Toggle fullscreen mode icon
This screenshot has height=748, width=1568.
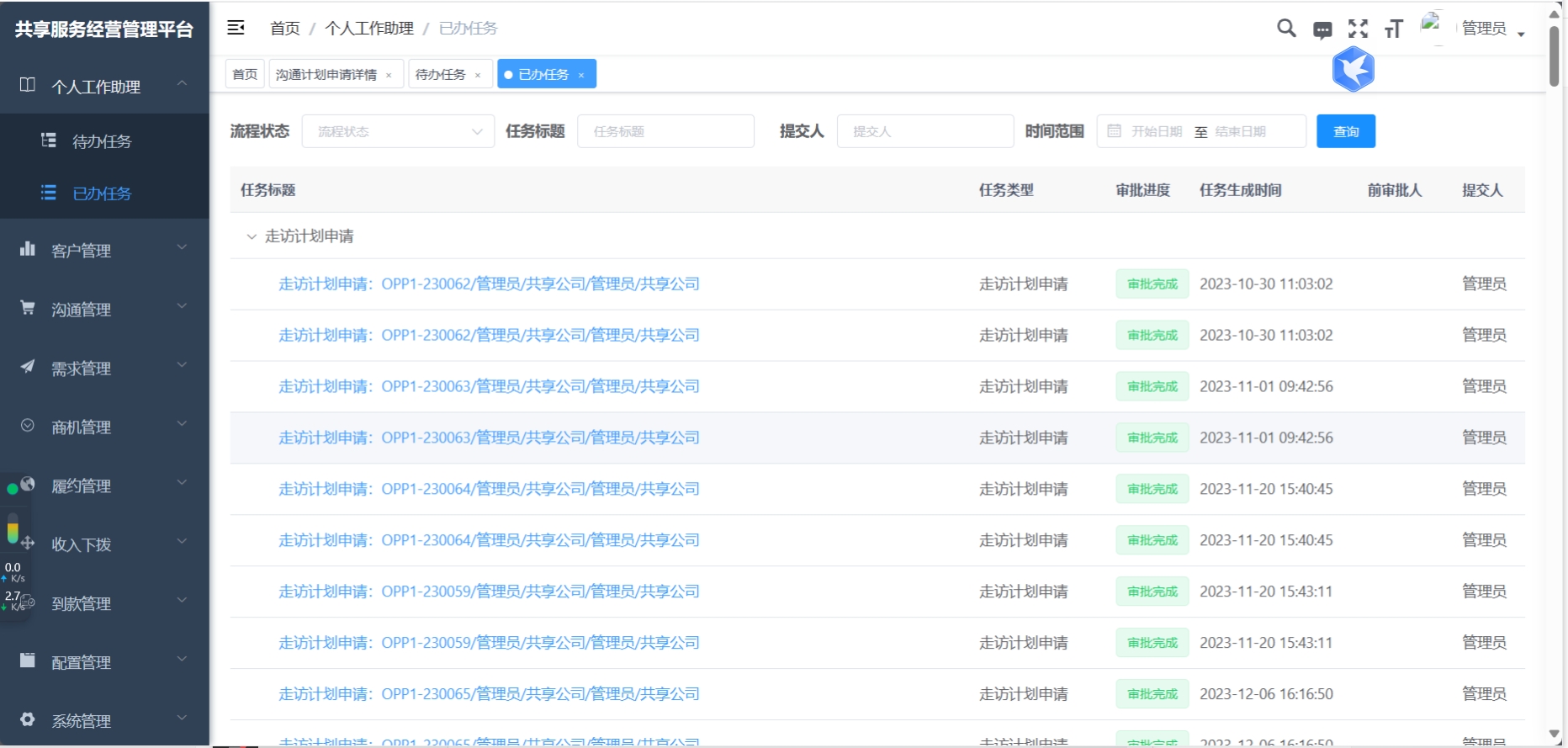[1358, 29]
